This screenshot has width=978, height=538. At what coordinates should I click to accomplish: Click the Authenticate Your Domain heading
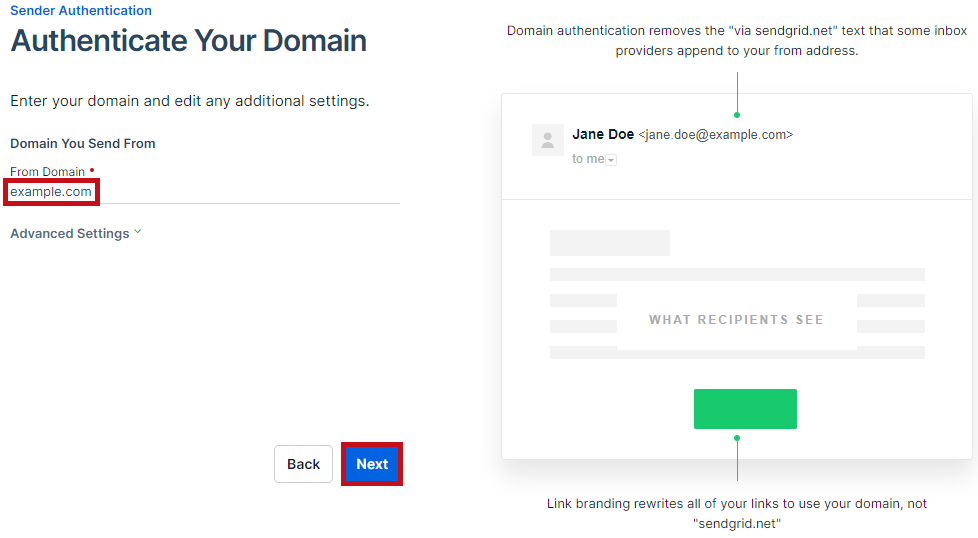188,41
